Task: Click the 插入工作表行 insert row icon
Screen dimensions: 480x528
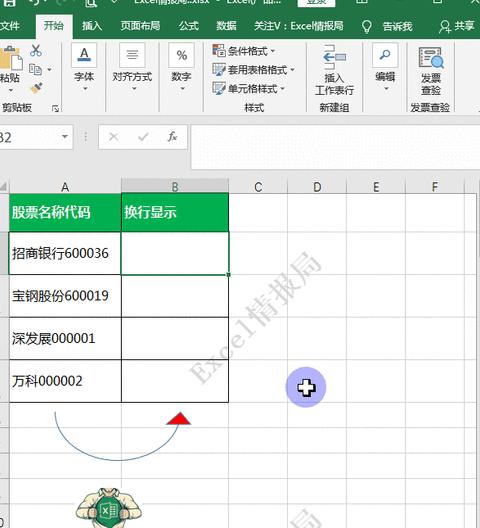Action: [x=334, y=57]
